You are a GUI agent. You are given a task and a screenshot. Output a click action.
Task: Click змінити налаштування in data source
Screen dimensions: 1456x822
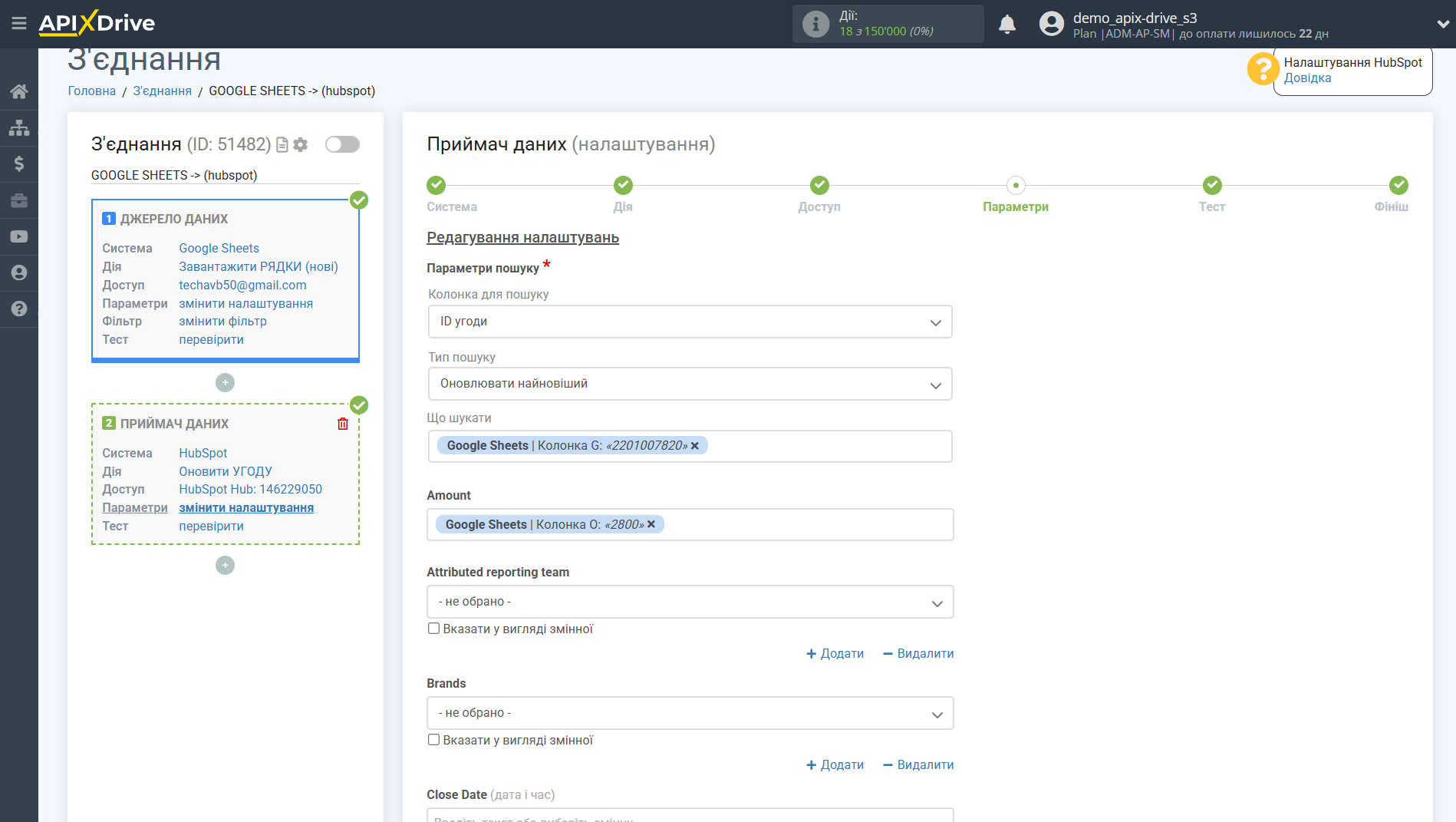tap(245, 303)
